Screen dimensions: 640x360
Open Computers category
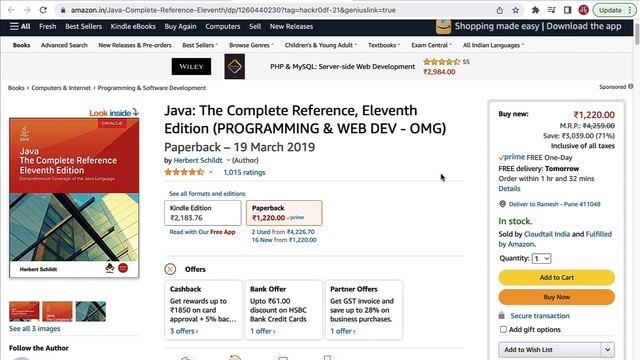(222, 27)
